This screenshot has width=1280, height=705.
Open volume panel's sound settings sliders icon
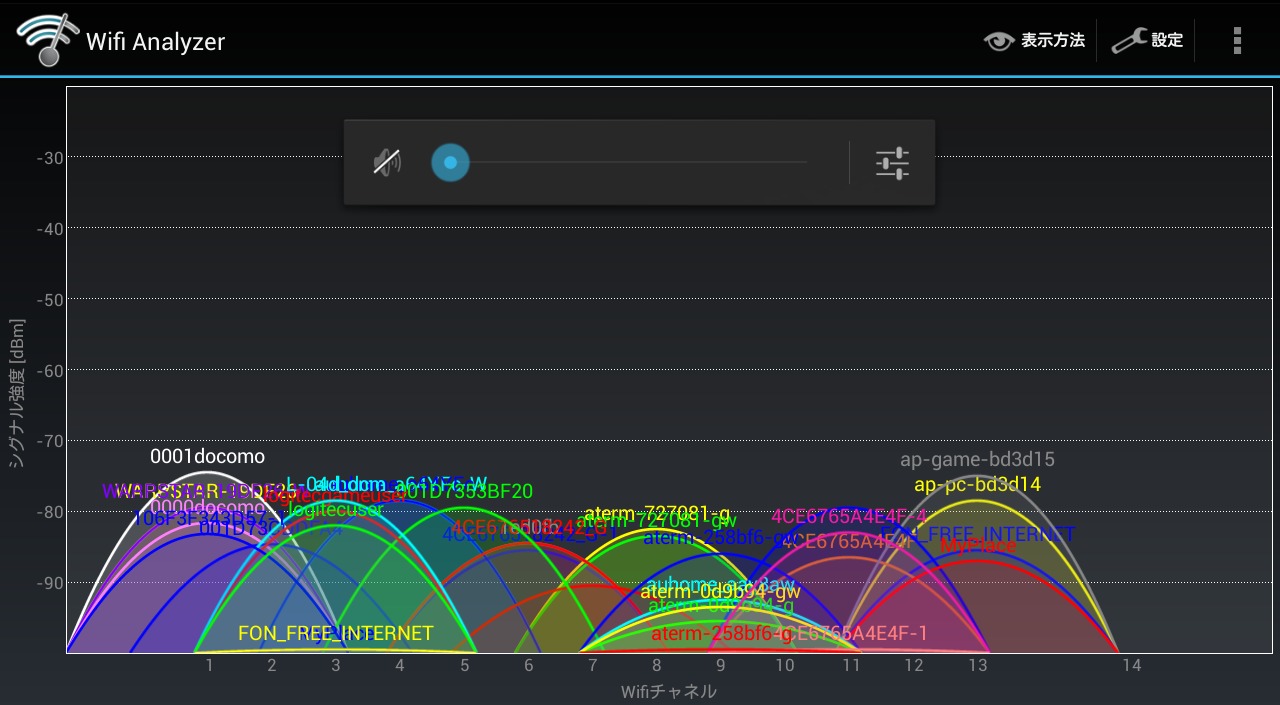point(892,163)
